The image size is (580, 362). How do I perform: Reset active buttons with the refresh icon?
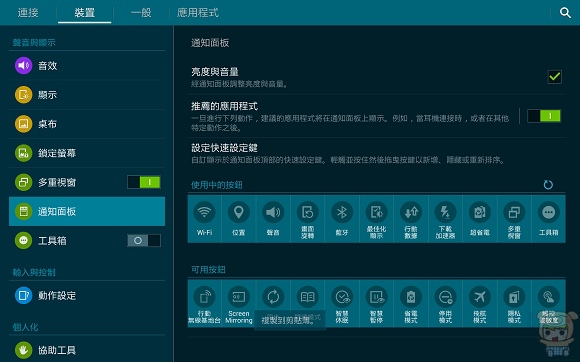[x=548, y=185]
